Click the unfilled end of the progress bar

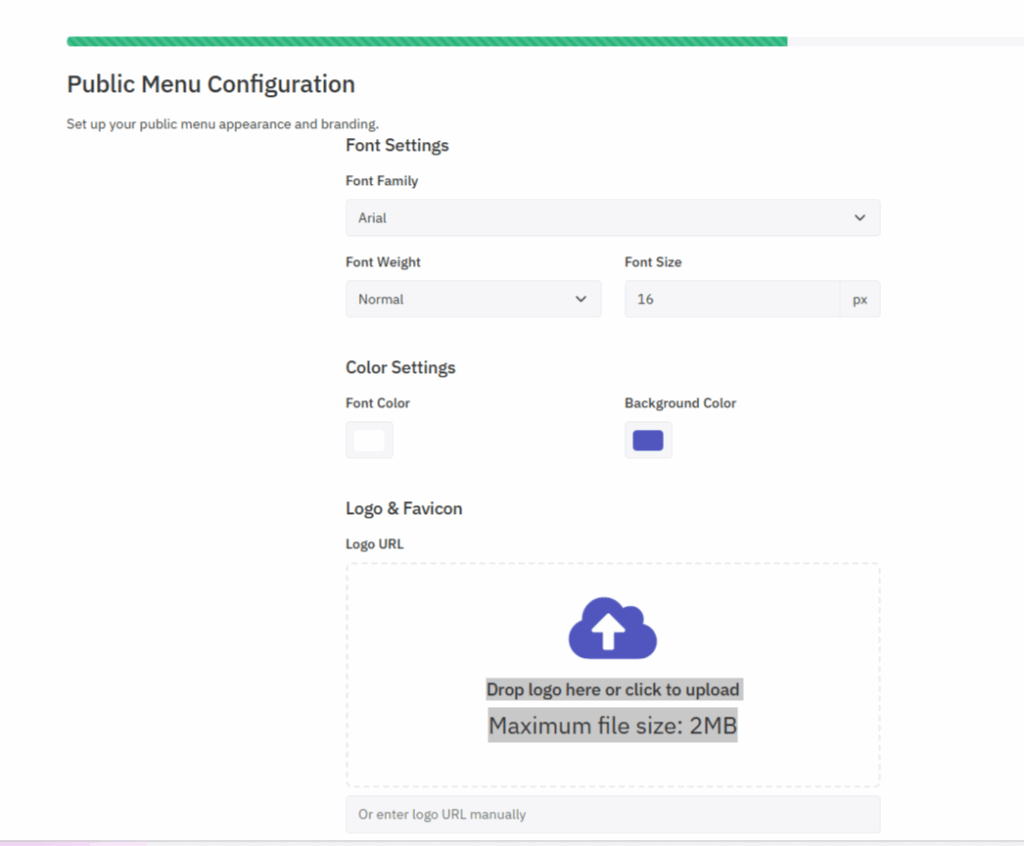[904, 42]
